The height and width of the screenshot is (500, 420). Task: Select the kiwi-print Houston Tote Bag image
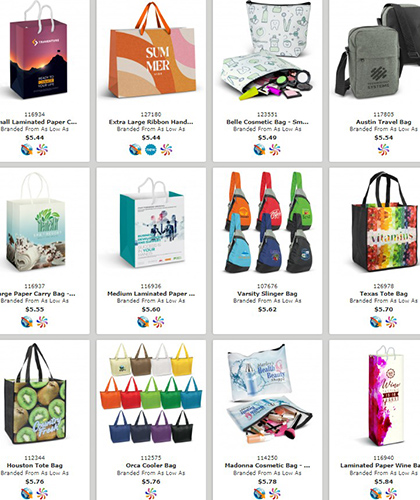35,394
